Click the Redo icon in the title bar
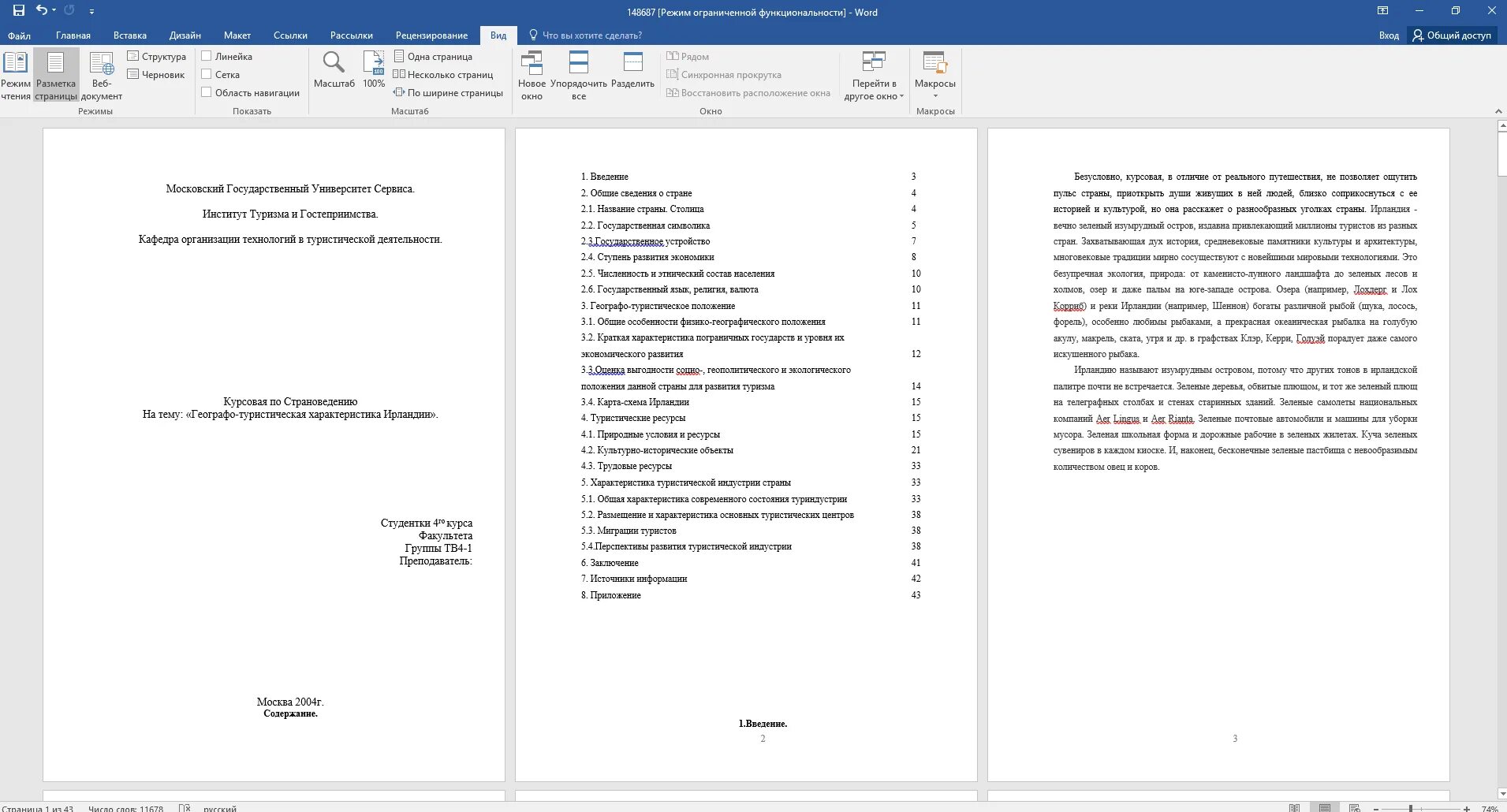 (69, 11)
